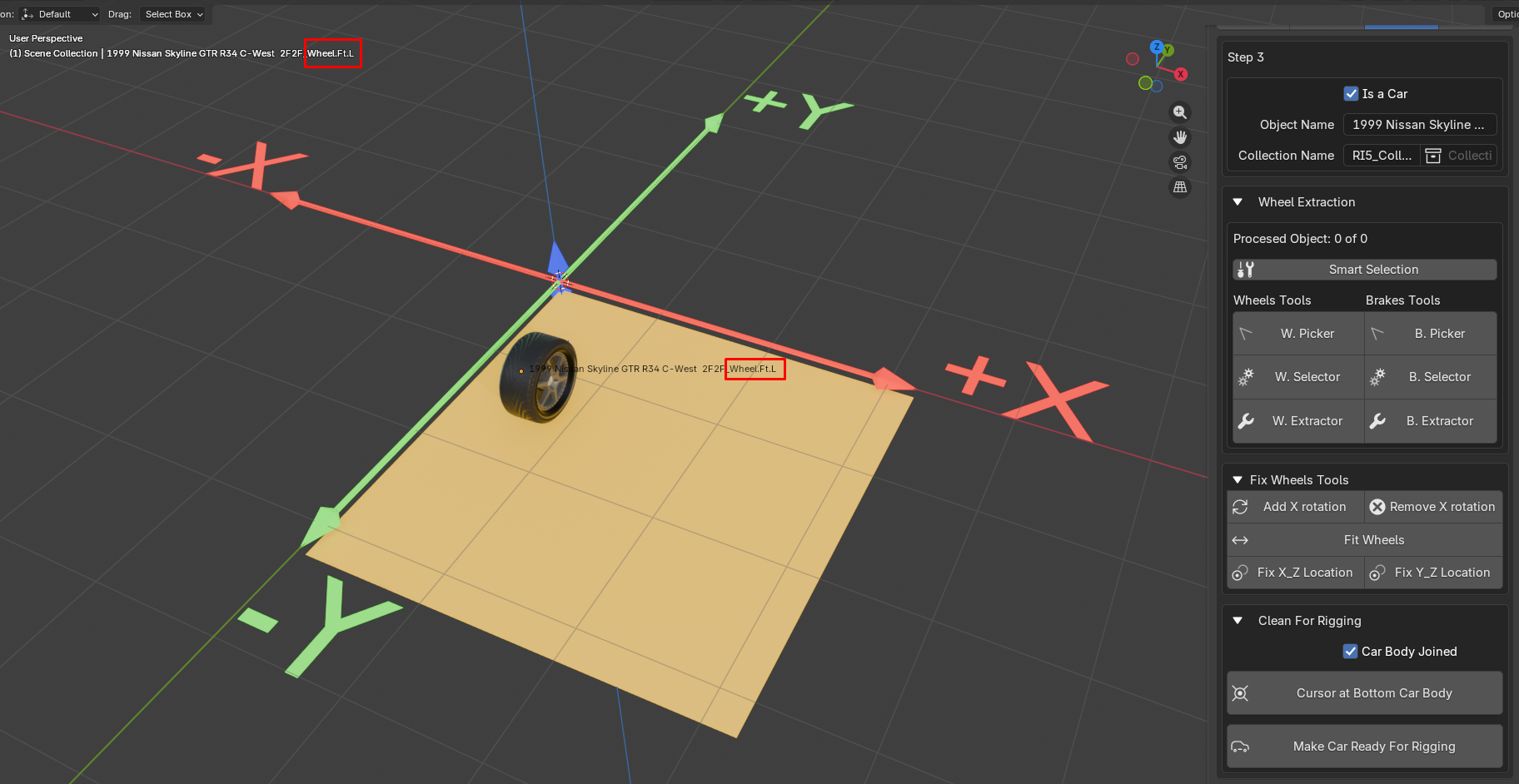Toggle the camera view icon
1519x784 pixels.
(x=1180, y=162)
